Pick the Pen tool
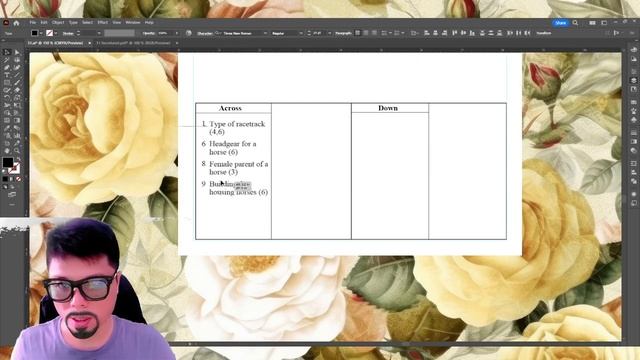Image resolution: width=640 pixels, height=360 pixels. pyautogui.click(x=7, y=67)
